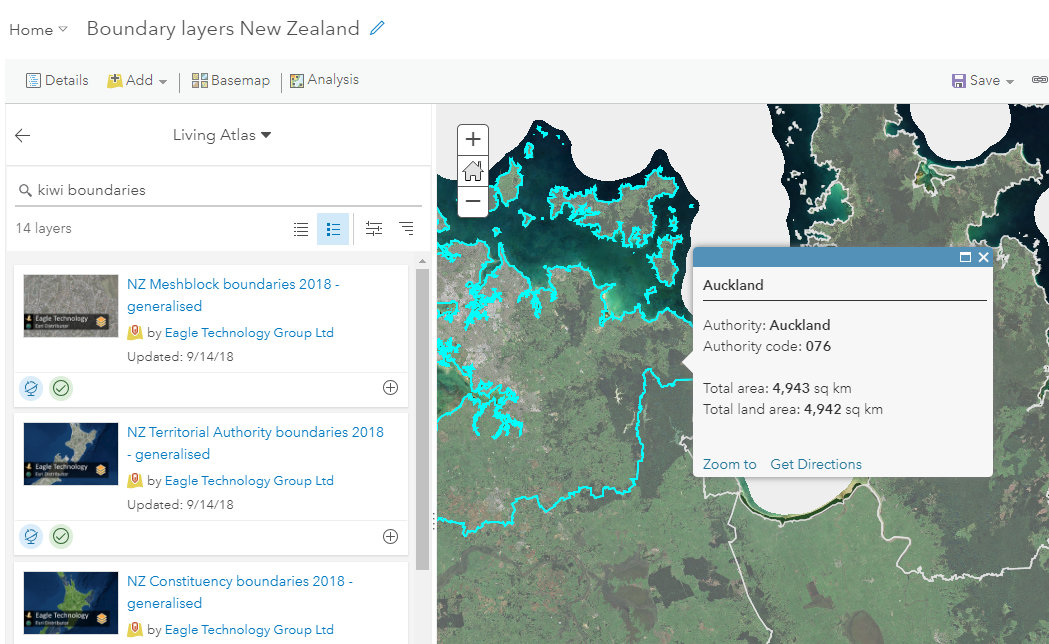1049x644 pixels.
Task: Click the NZ Meshblock boundaries thumbnail
Action: tap(71, 306)
